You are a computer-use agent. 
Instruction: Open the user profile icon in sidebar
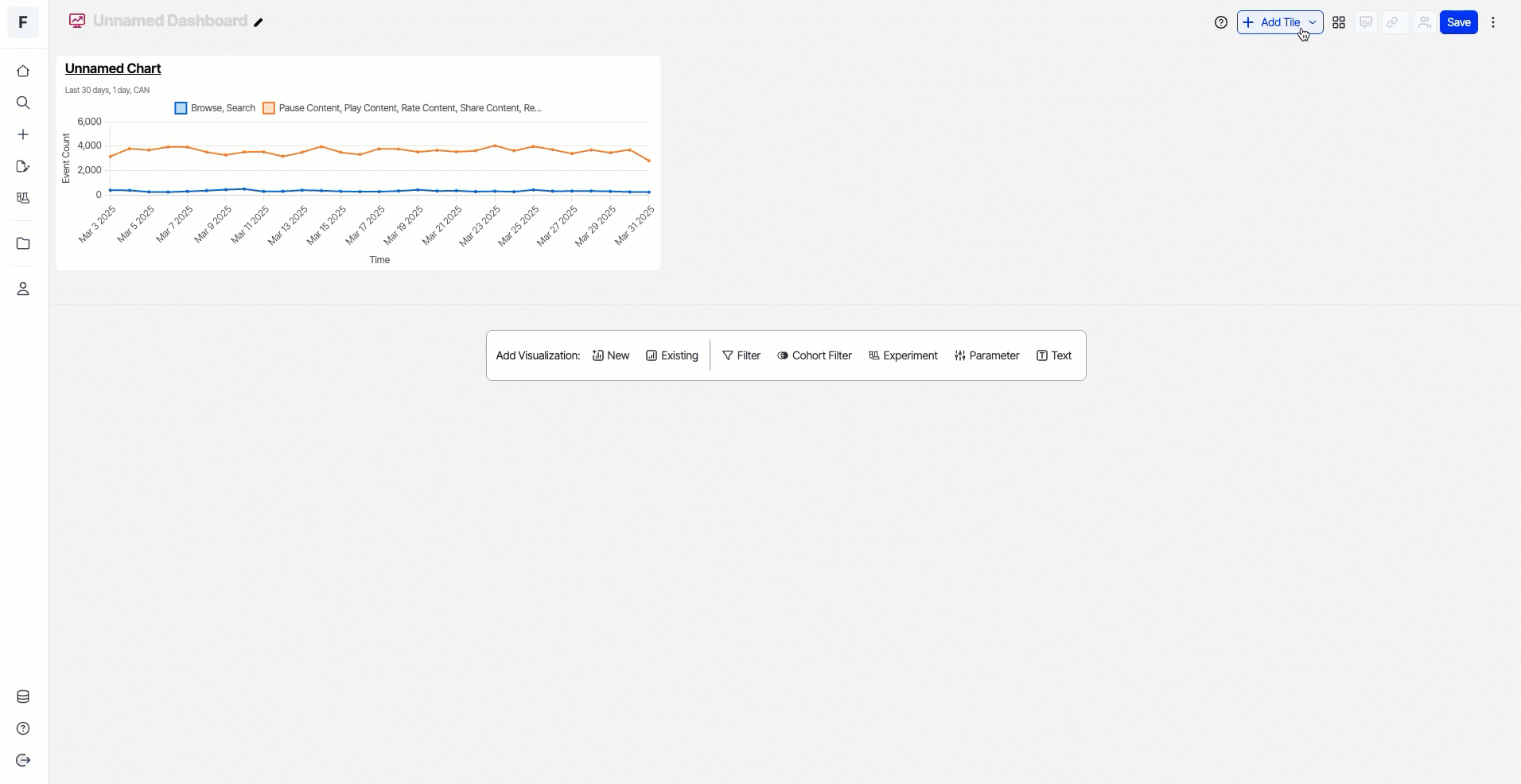pos(23,289)
